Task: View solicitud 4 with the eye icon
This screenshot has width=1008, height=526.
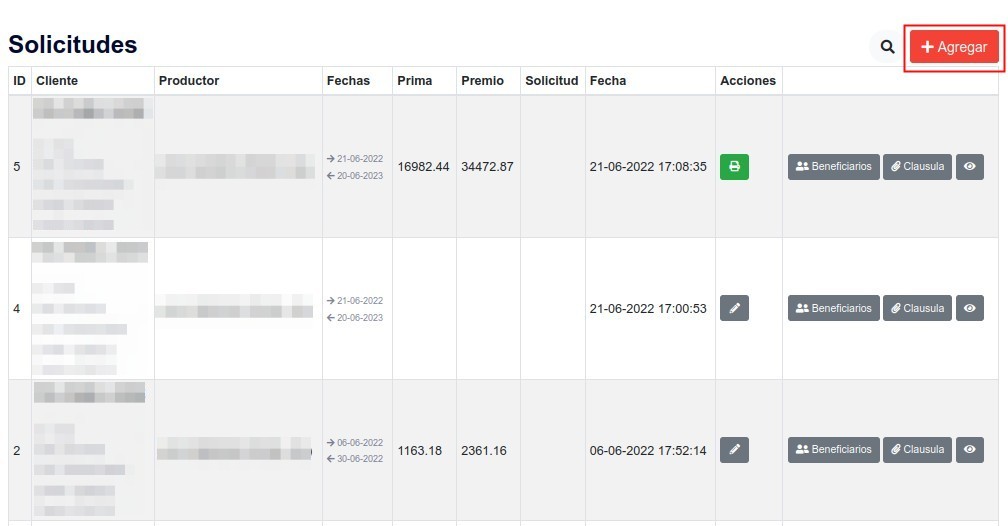Action: 970,309
